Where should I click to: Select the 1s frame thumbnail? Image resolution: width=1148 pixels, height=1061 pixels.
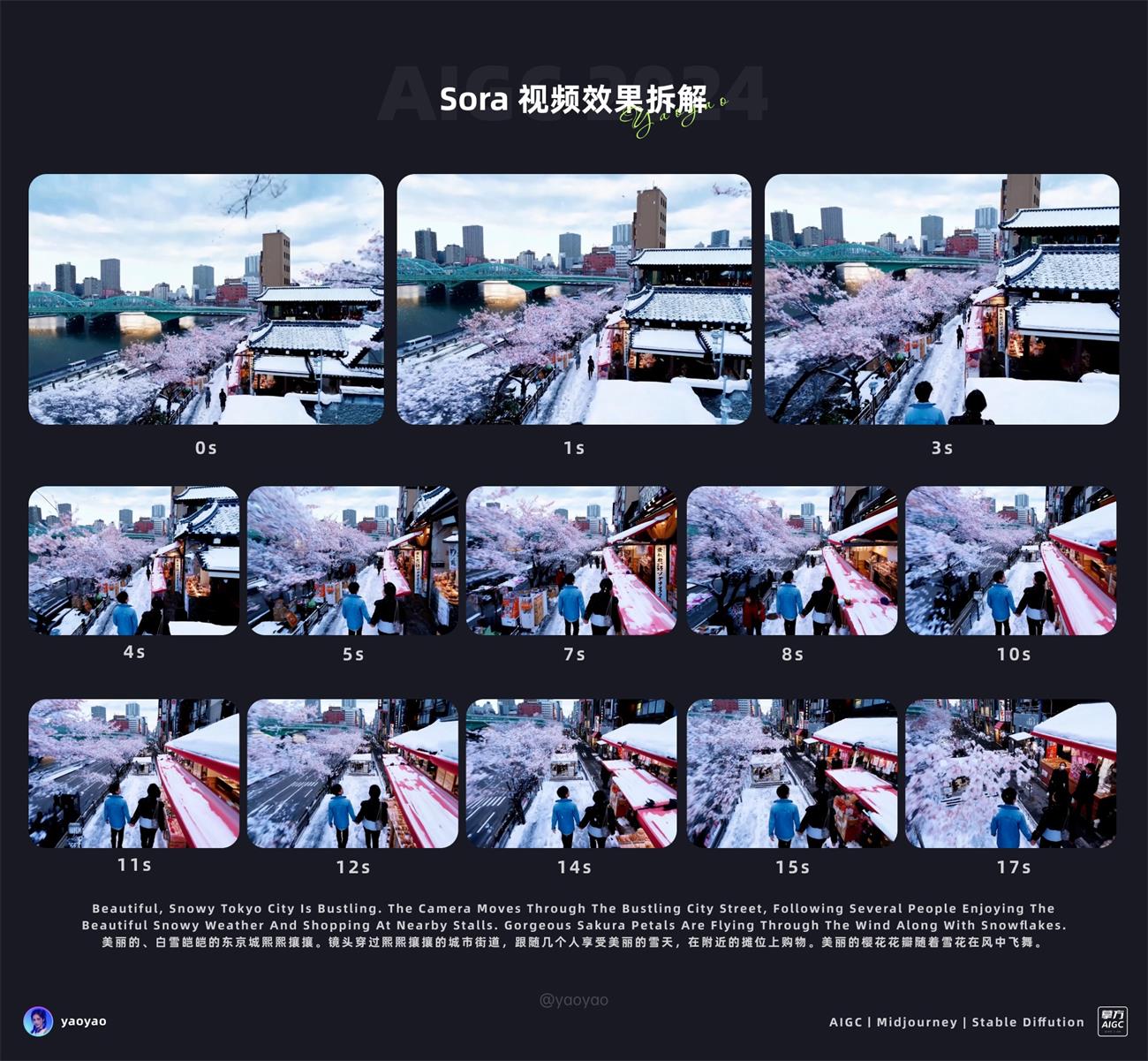pos(574,300)
